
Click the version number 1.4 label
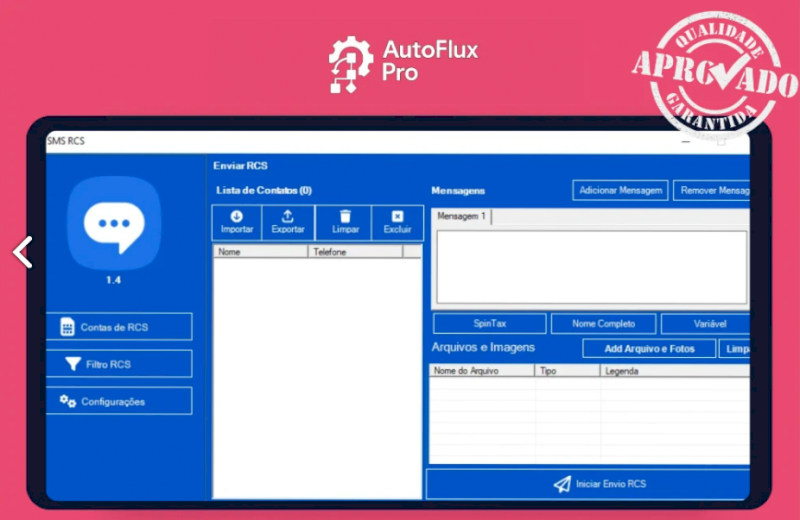[113, 280]
